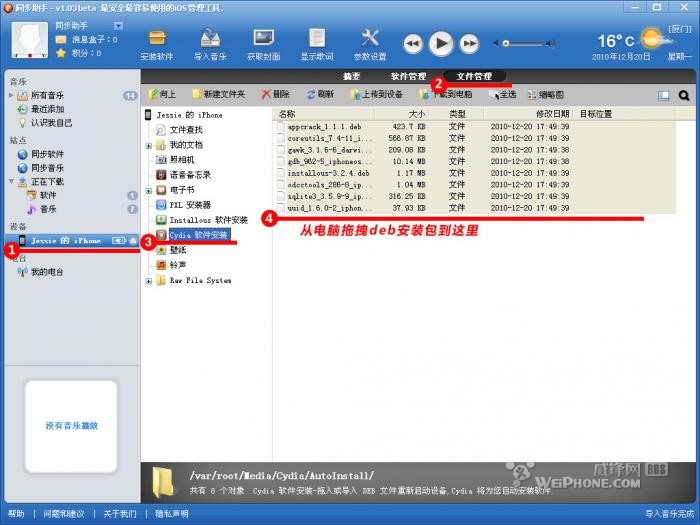This screenshot has width=700, height=525.
Task: Click the 缩略图 thumbnail view button
Action: coord(546,95)
